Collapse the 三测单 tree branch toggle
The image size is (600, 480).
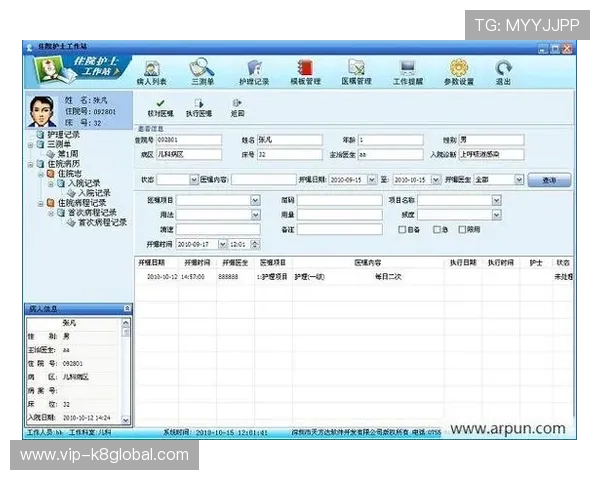point(31,145)
